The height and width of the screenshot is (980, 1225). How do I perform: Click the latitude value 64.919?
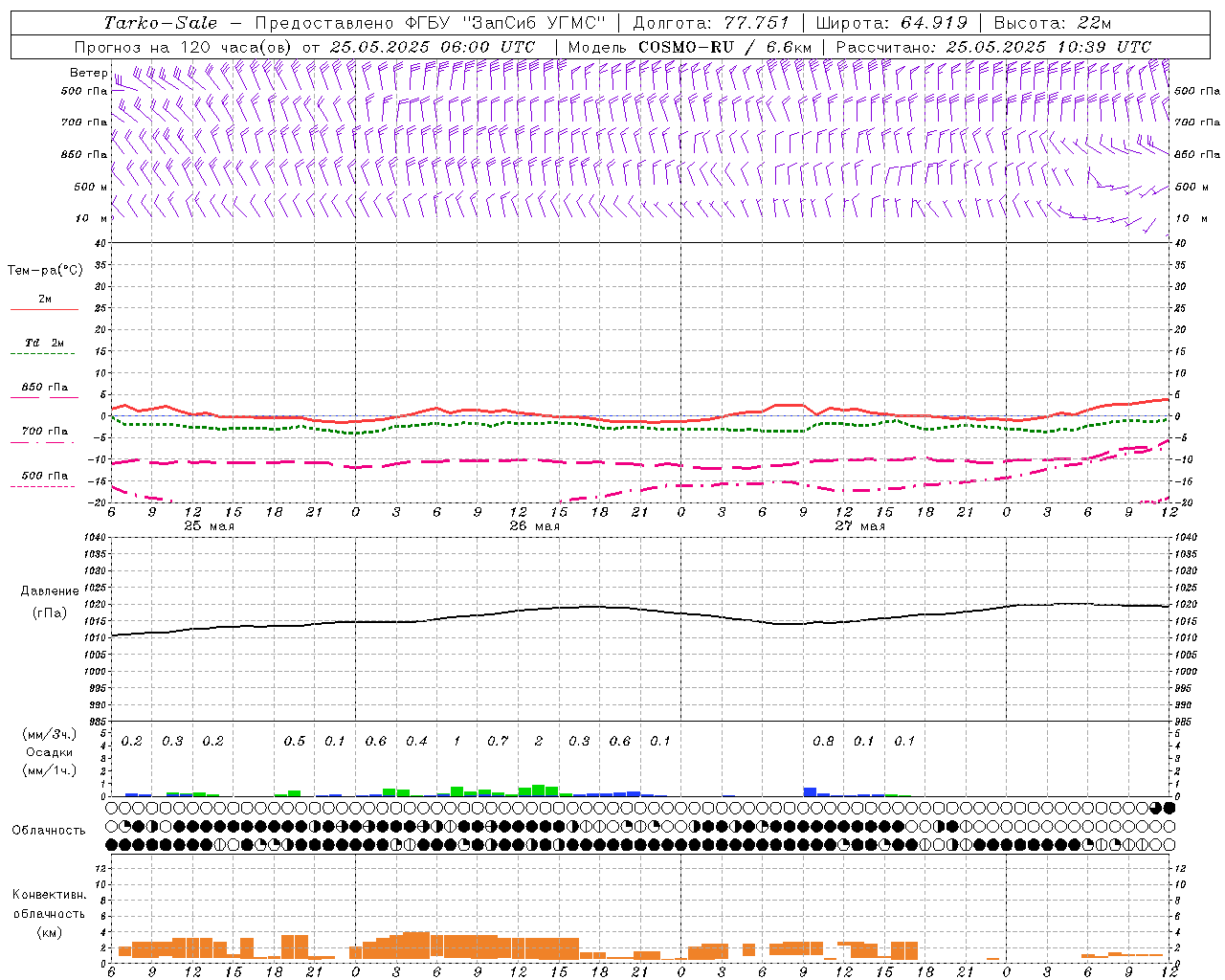[x=934, y=23]
